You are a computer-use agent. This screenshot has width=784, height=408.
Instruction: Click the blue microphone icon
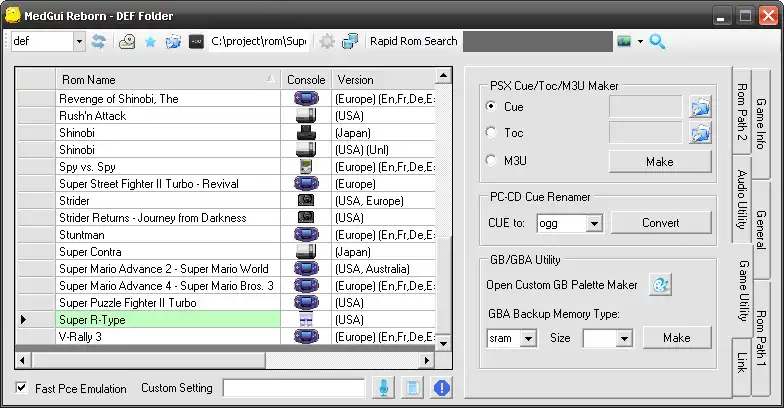tap(384, 388)
